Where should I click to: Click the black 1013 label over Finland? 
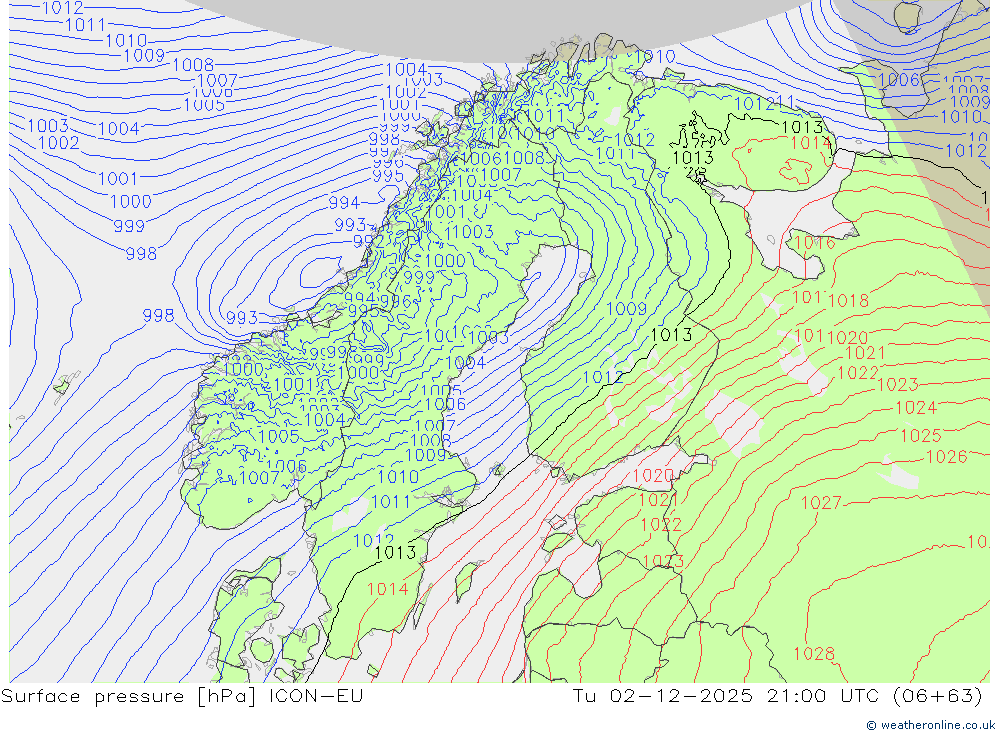pos(671,334)
